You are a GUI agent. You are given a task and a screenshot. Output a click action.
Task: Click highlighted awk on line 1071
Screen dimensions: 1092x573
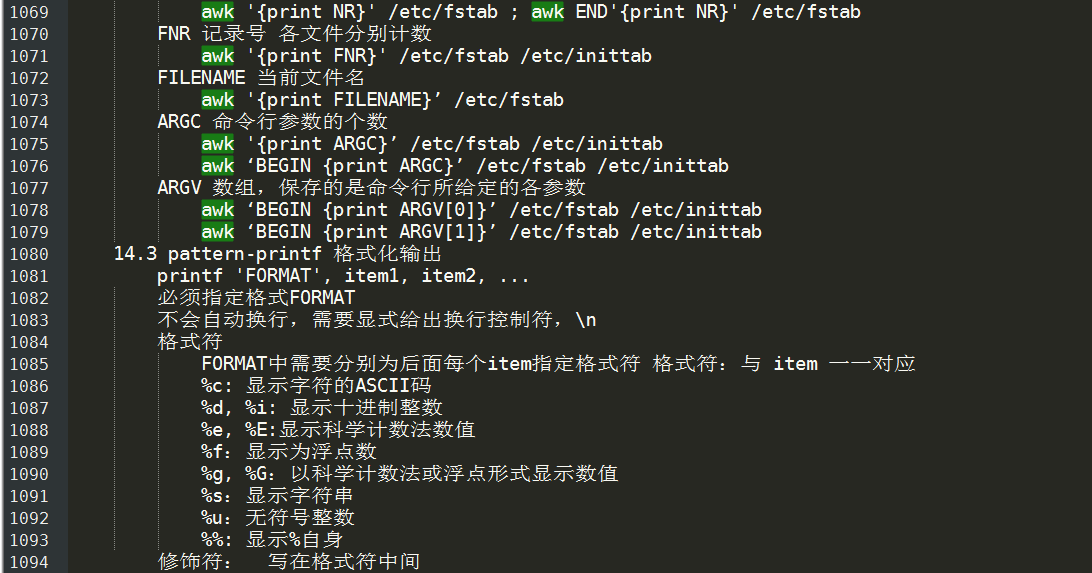(x=218, y=56)
